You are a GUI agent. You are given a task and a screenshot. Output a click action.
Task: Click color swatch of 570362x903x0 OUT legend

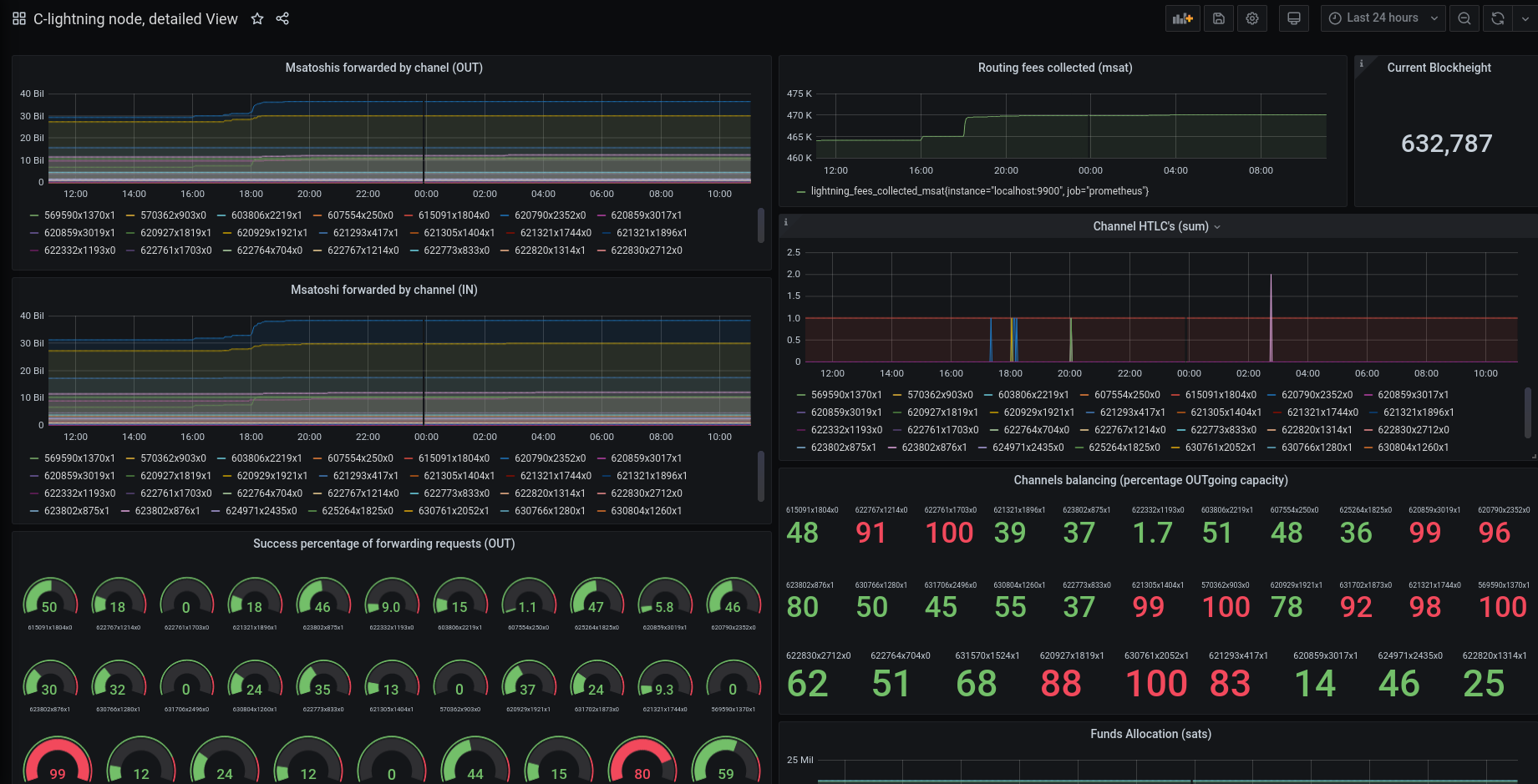pyautogui.click(x=130, y=215)
